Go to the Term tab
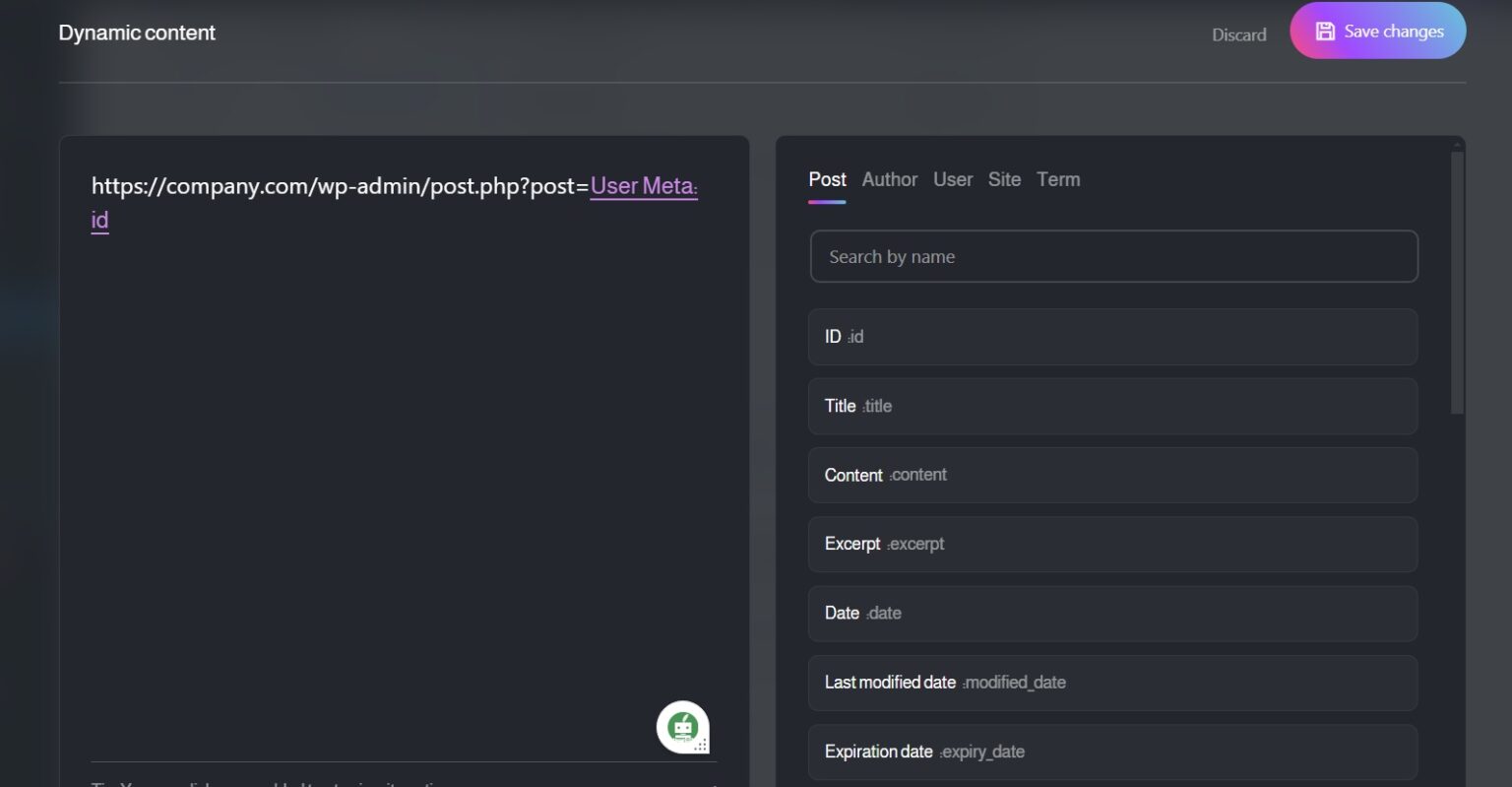The height and width of the screenshot is (787, 1512). [x=1058, y=179]
